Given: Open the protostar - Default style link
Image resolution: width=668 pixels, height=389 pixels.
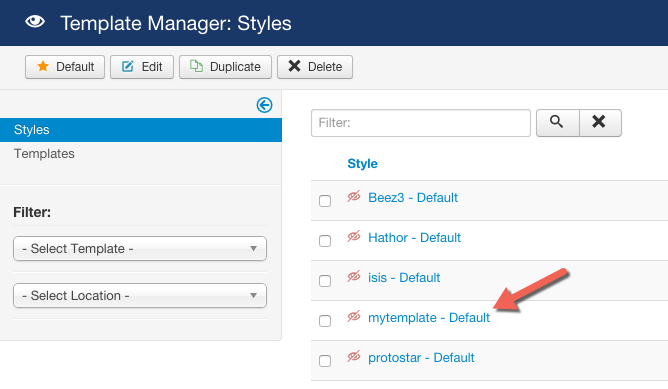Looking at the screenshot, I should click(x=421, y=358).
